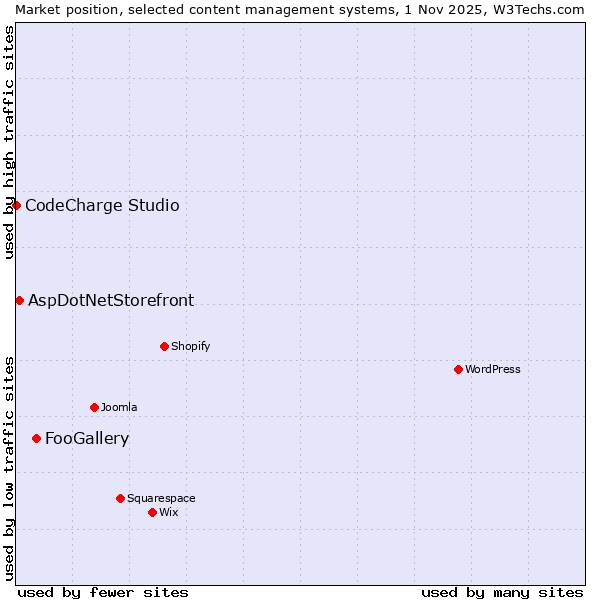This screenshot has width=600, height=600.
Task: Click the red marker for CodeCharge Studio
Action: (x=16, y=206)
